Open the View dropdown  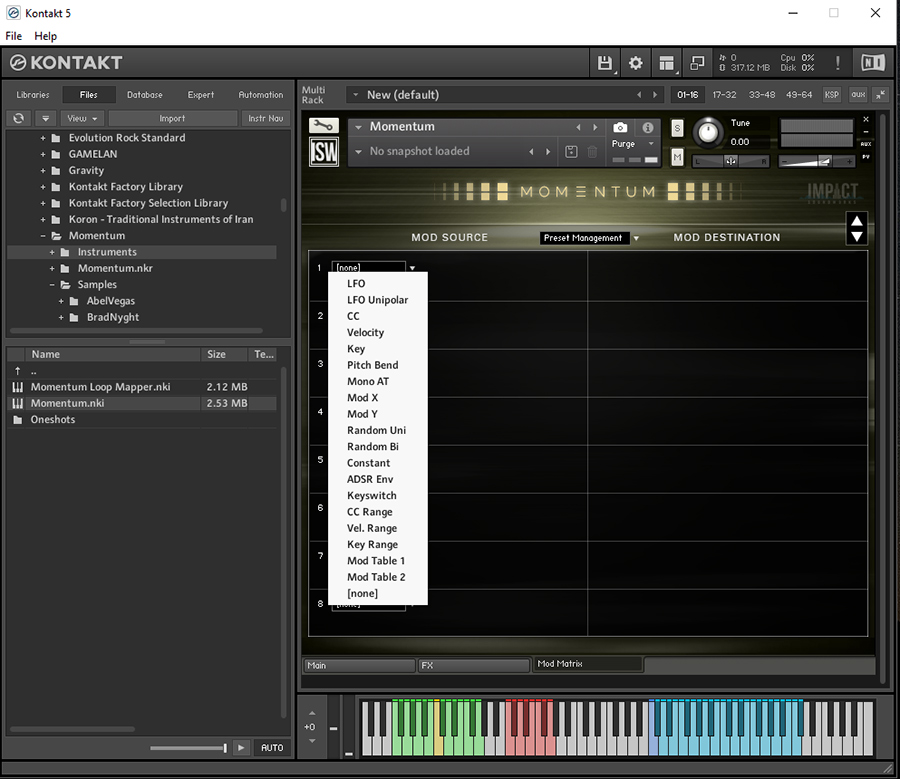82,118
